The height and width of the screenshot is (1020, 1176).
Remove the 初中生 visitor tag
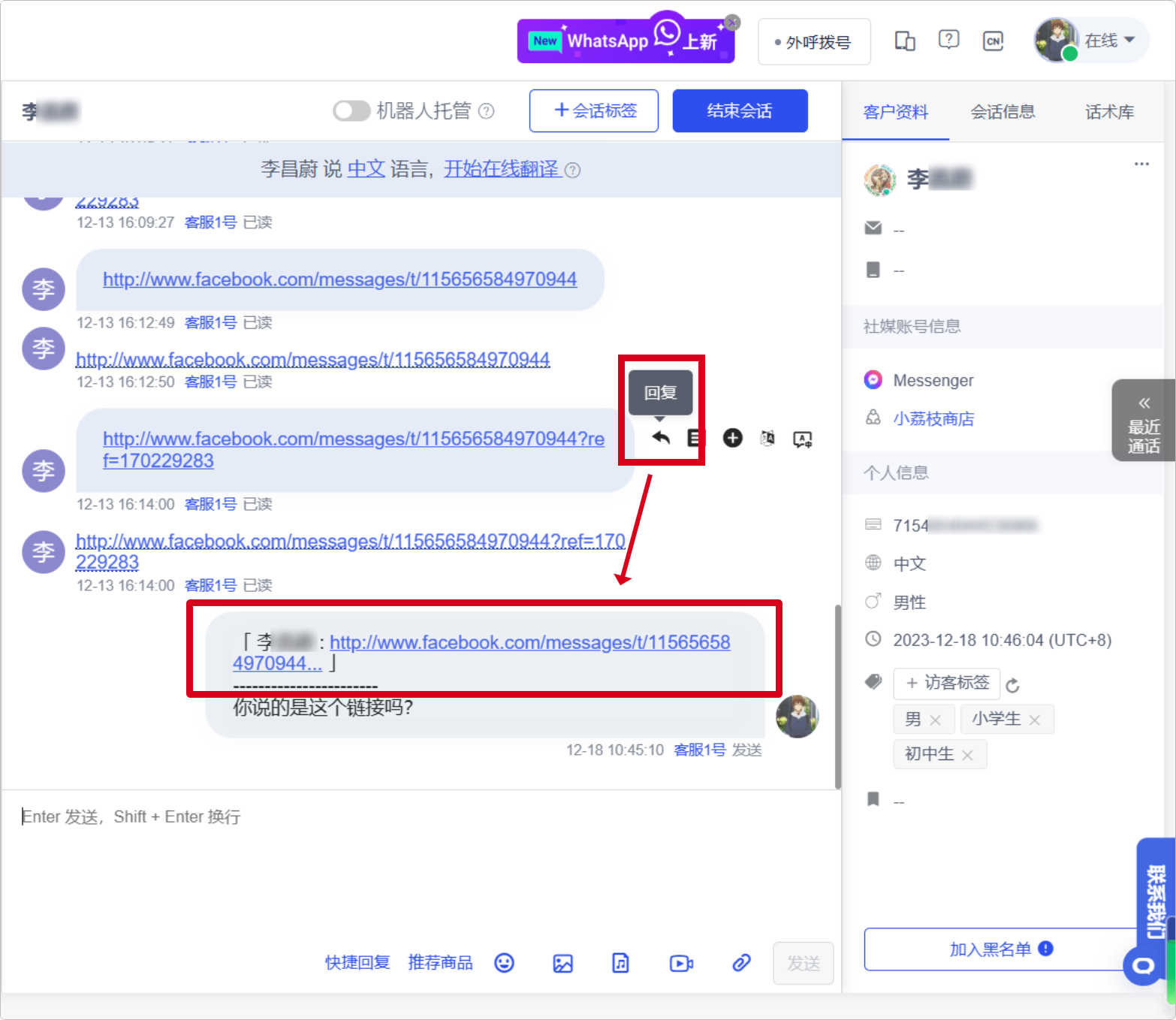pyautogui.click(x=967, y=756)
